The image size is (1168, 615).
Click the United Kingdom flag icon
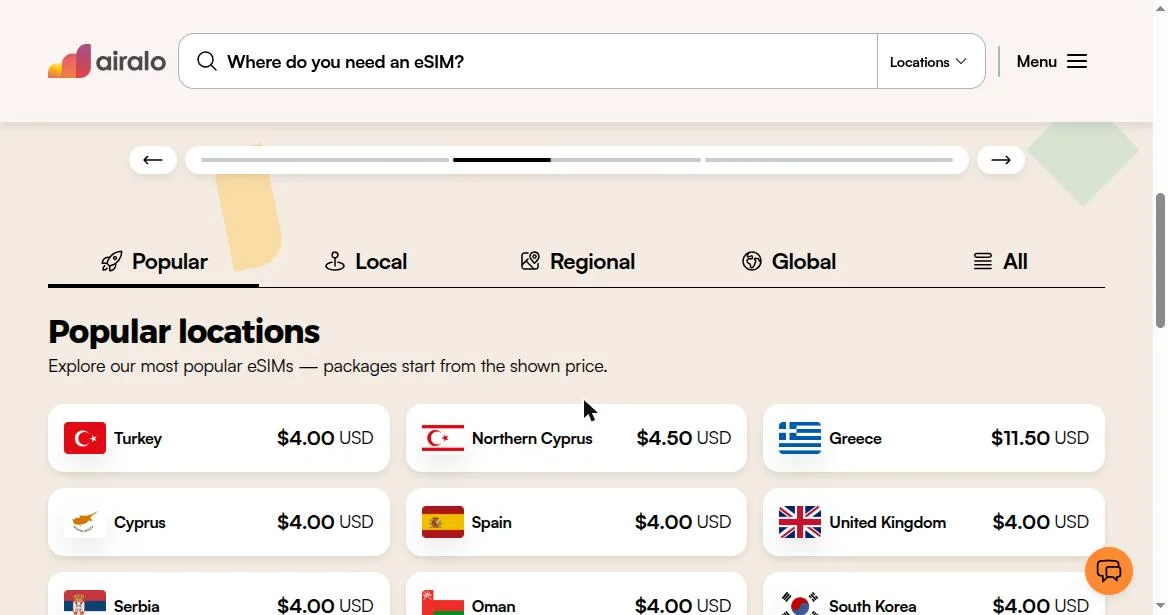(x=800, y=522)
